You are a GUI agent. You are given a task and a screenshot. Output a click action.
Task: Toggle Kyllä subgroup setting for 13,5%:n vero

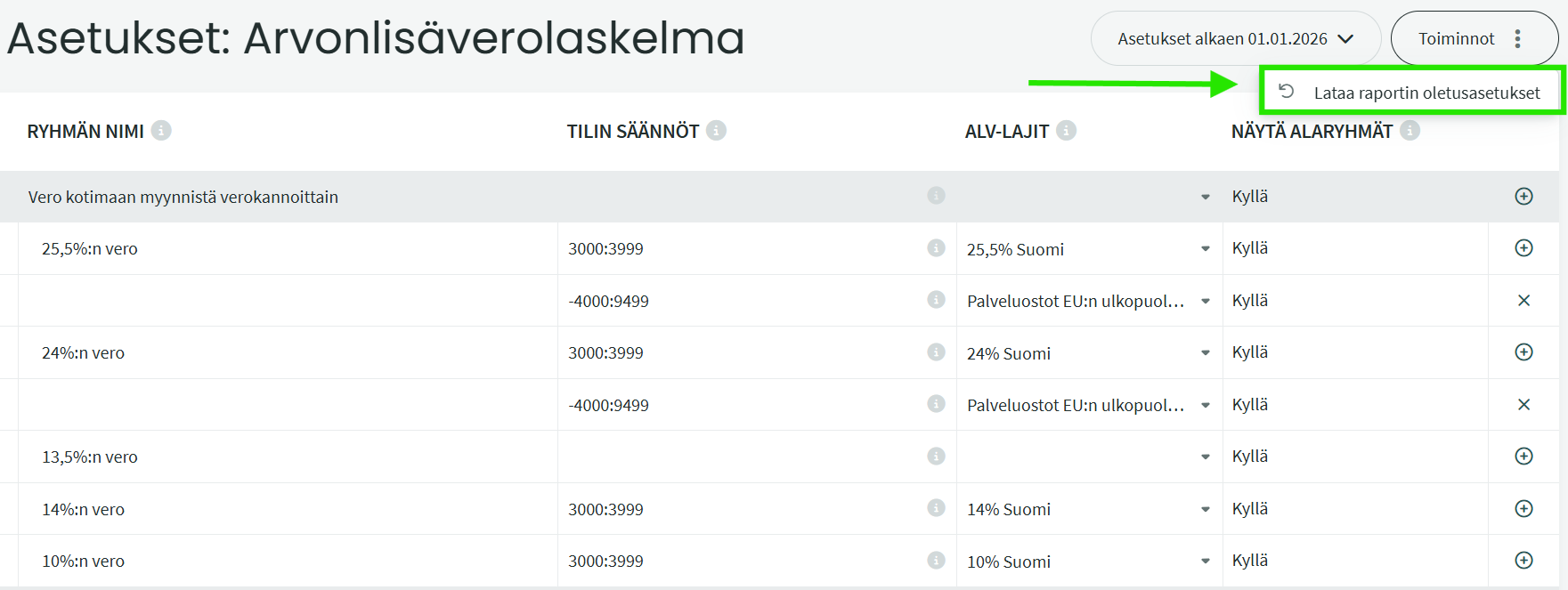tap(1250, 457)
